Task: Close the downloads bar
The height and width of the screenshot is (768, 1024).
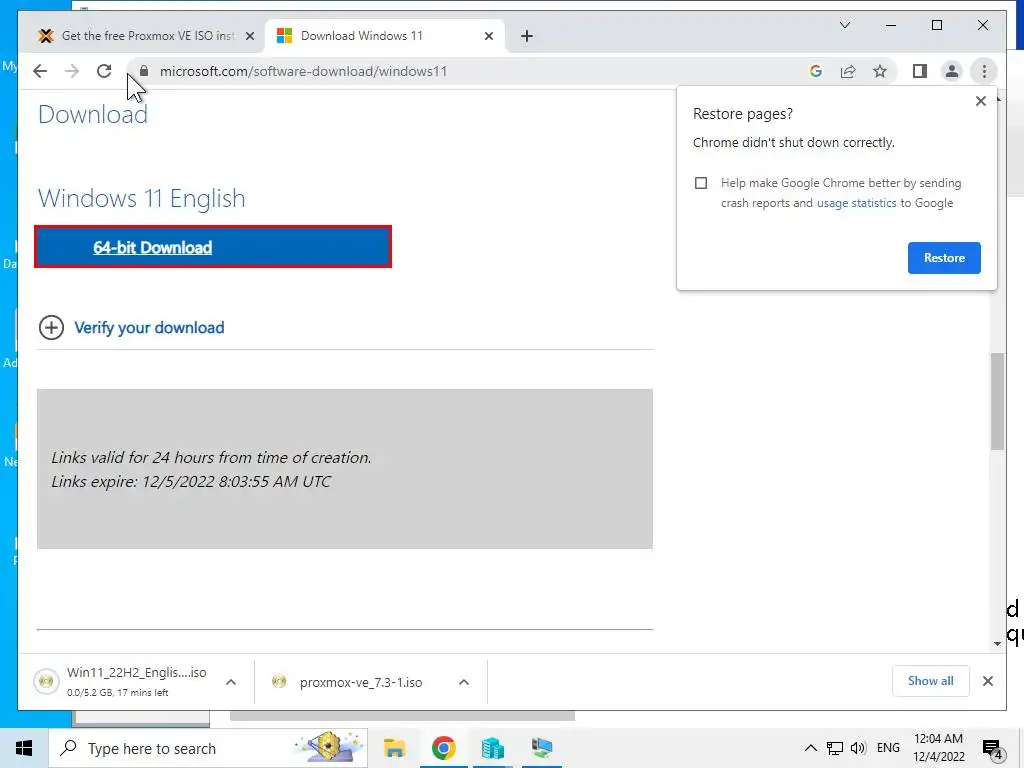Action: 987,681
